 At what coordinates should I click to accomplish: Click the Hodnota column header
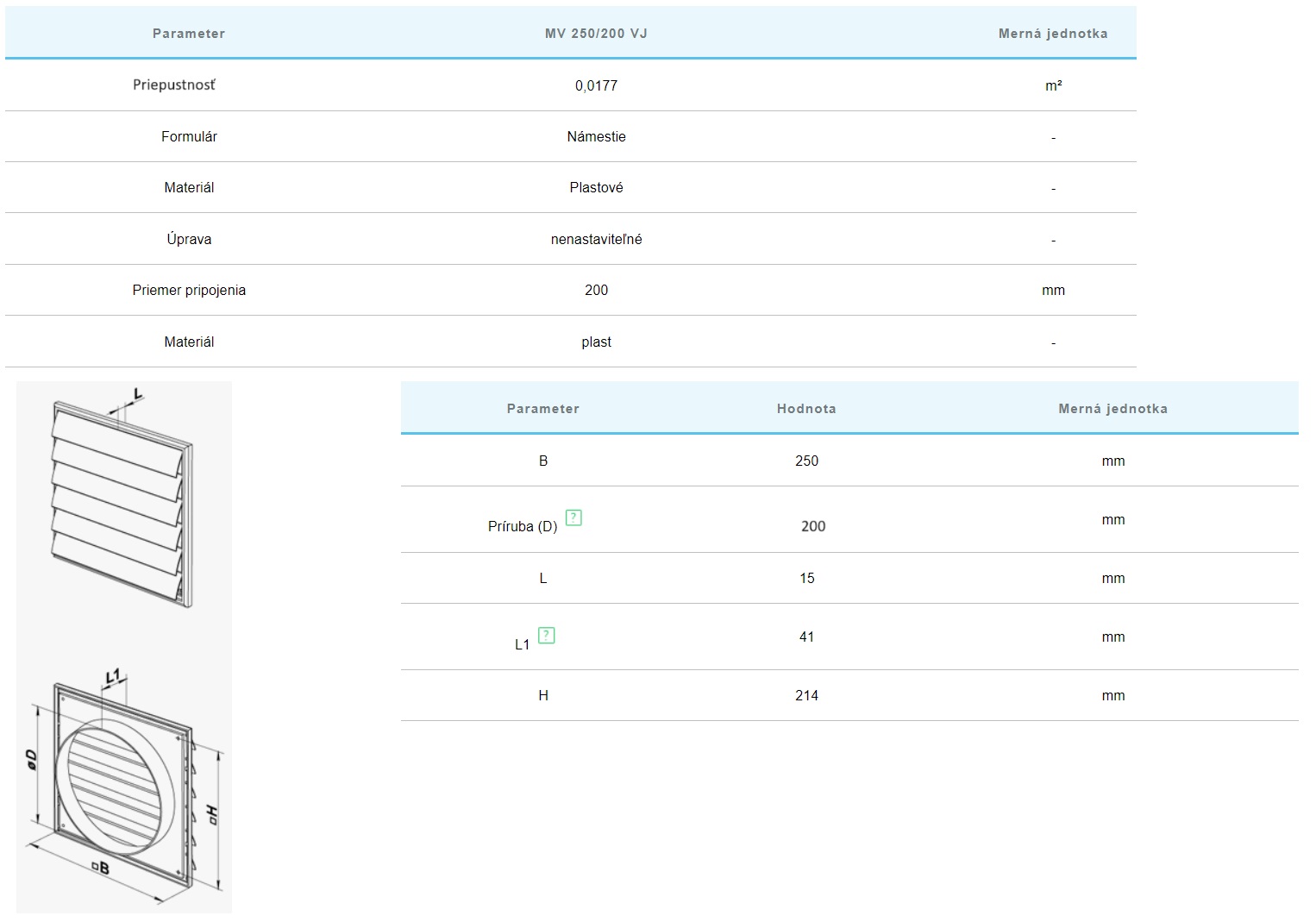pos(805,409)
